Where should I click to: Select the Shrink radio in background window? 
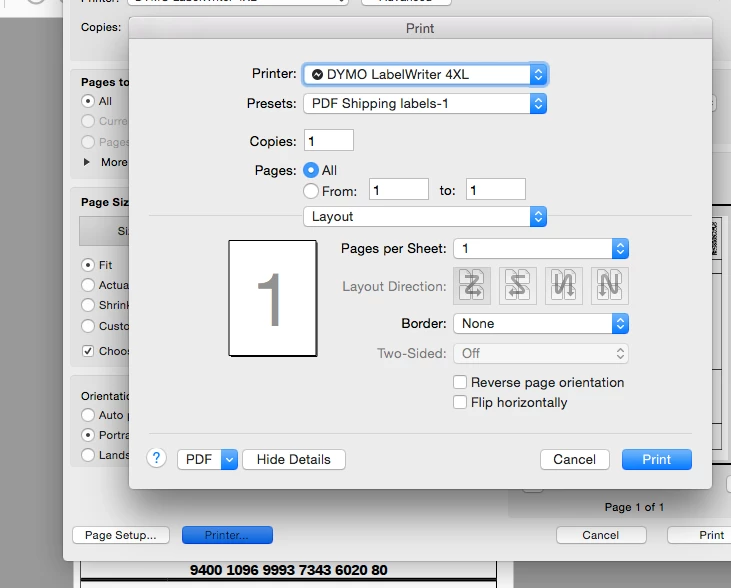coord(88,305)
